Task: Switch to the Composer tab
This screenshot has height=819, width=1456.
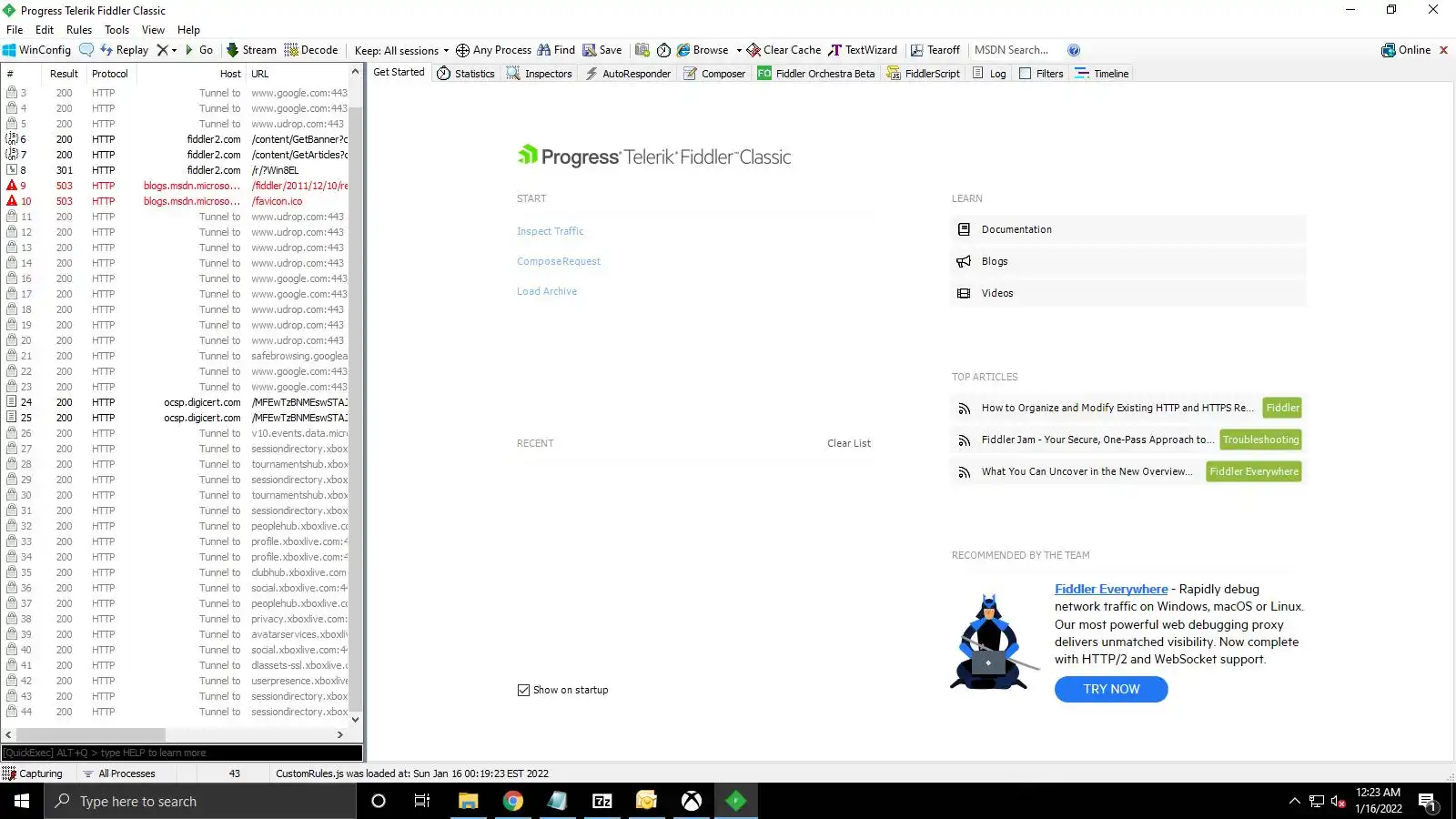Action: 714,74
